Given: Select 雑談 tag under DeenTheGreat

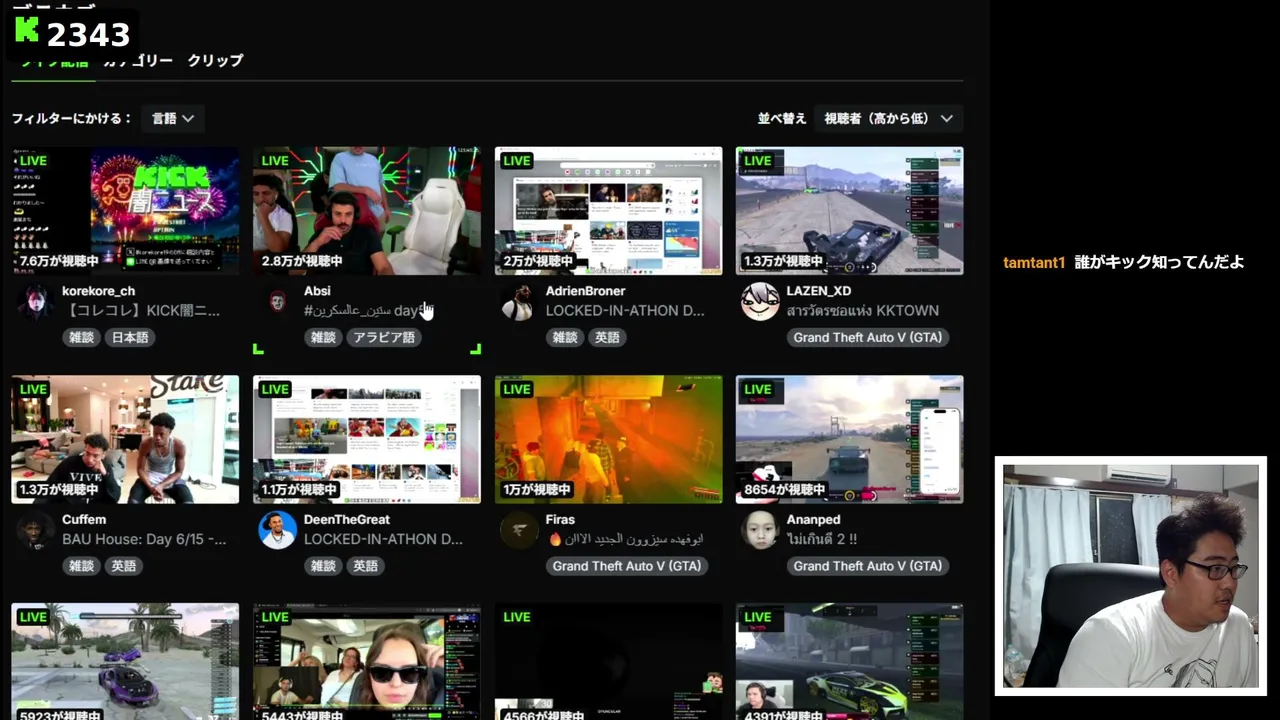Looking at the screenshot, I should (x=323, y=566).
